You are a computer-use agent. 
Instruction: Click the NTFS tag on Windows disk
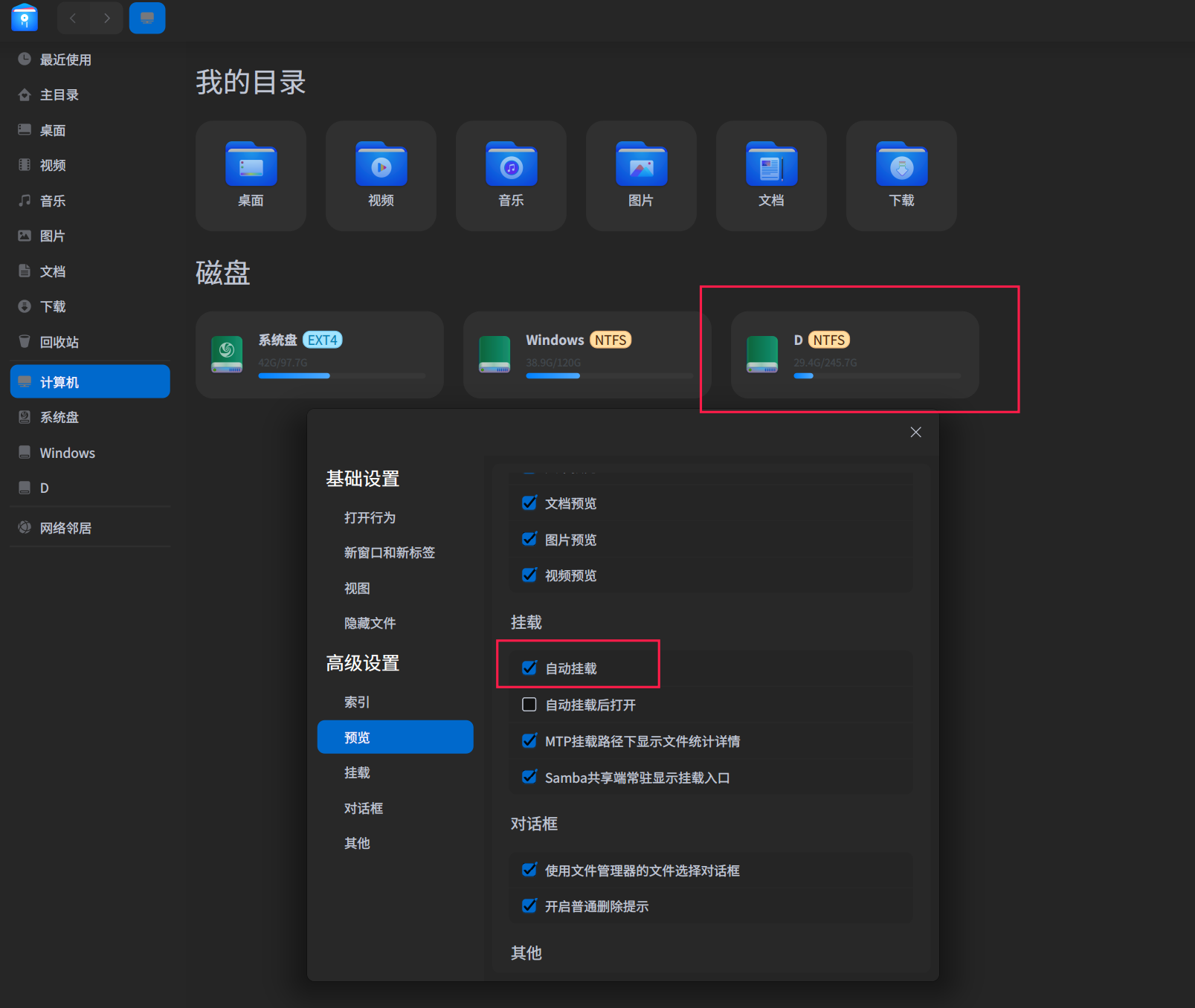coord(611,340)
